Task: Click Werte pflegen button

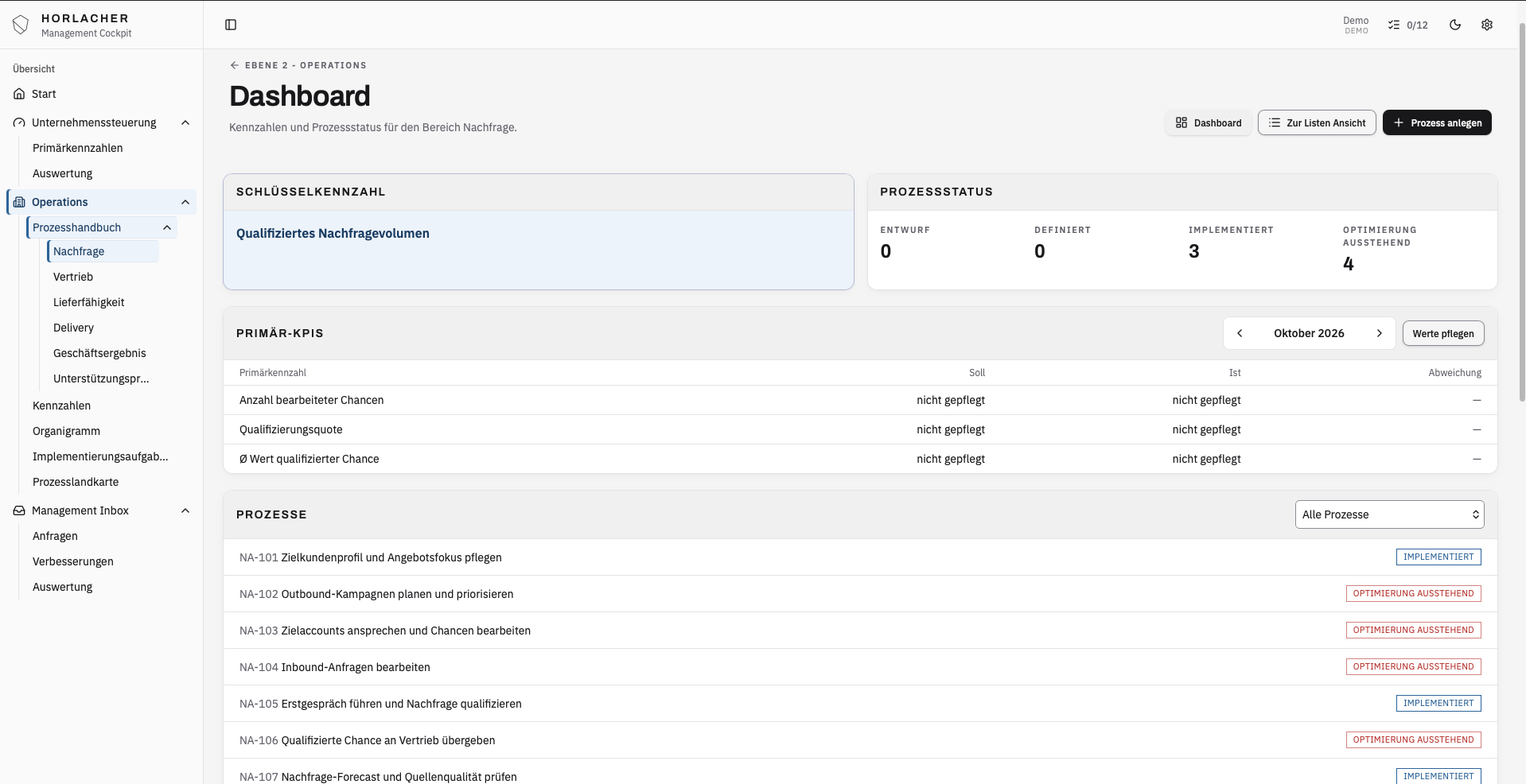Action: 1443,333
